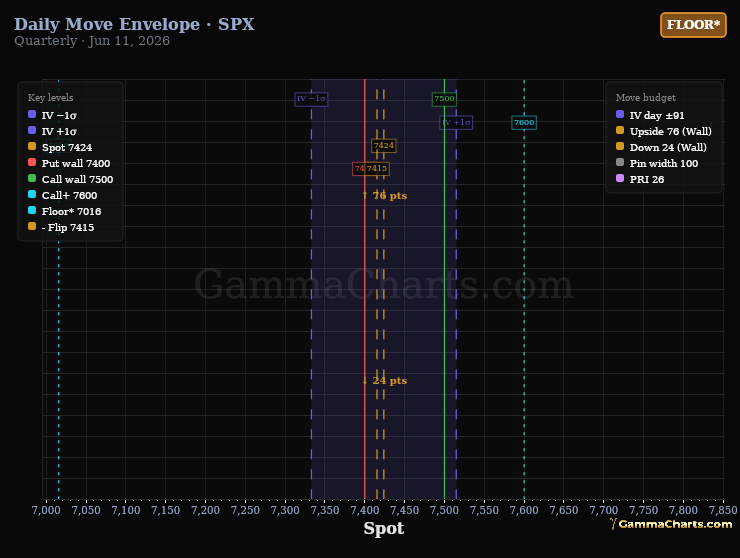The image size is (740, 558).
Task: Select the 'Put wall 7400' legend entry
Action: [x=76, y=163]
